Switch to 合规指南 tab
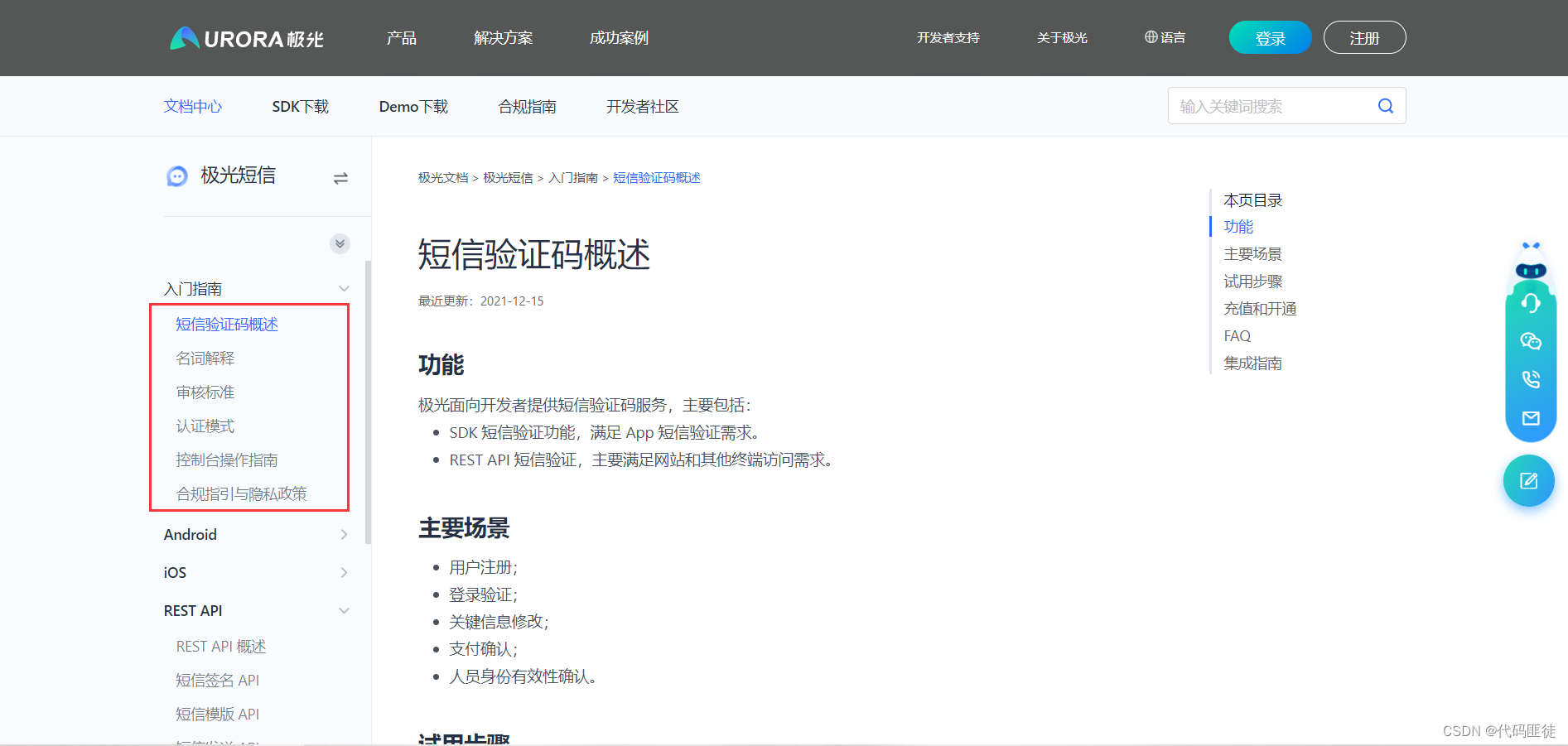The height and width of the screenshot is (746, 1568). click(x=528, y=107)
